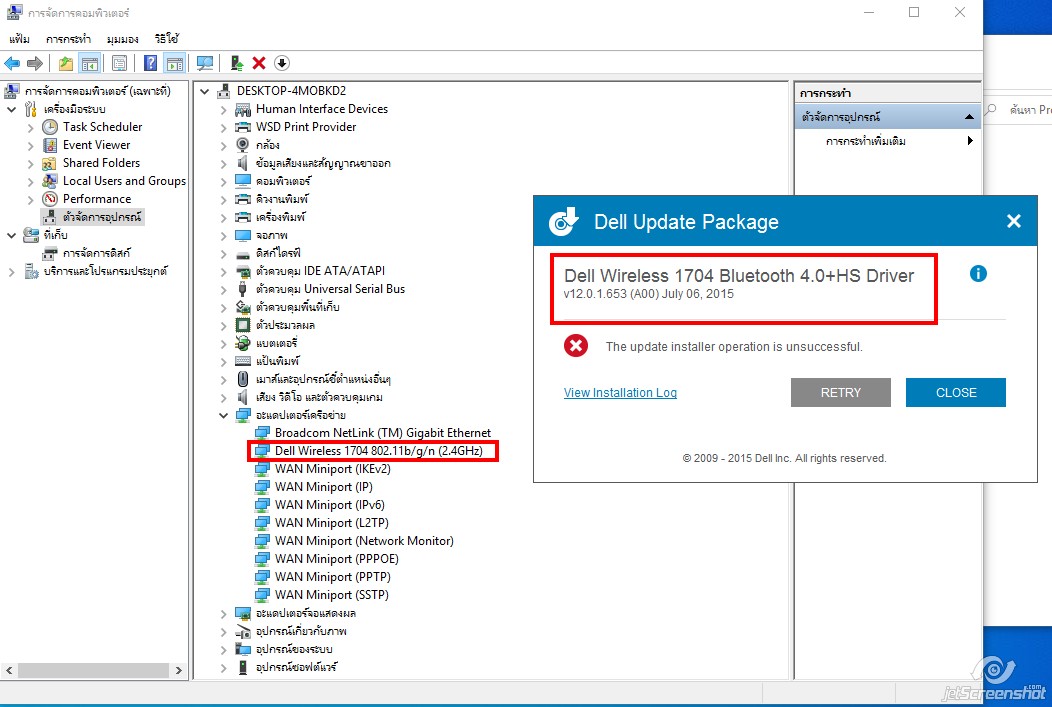Expand WSD Print Provider
Screen dimensions: 1052x707
point(223,127)
